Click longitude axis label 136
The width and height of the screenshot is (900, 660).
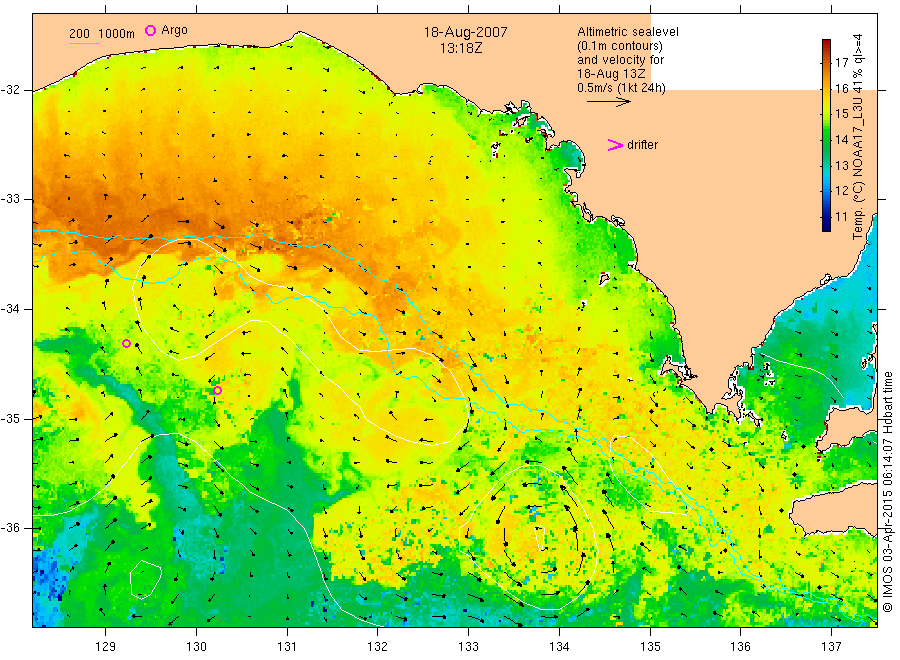(x=740, y=647)
